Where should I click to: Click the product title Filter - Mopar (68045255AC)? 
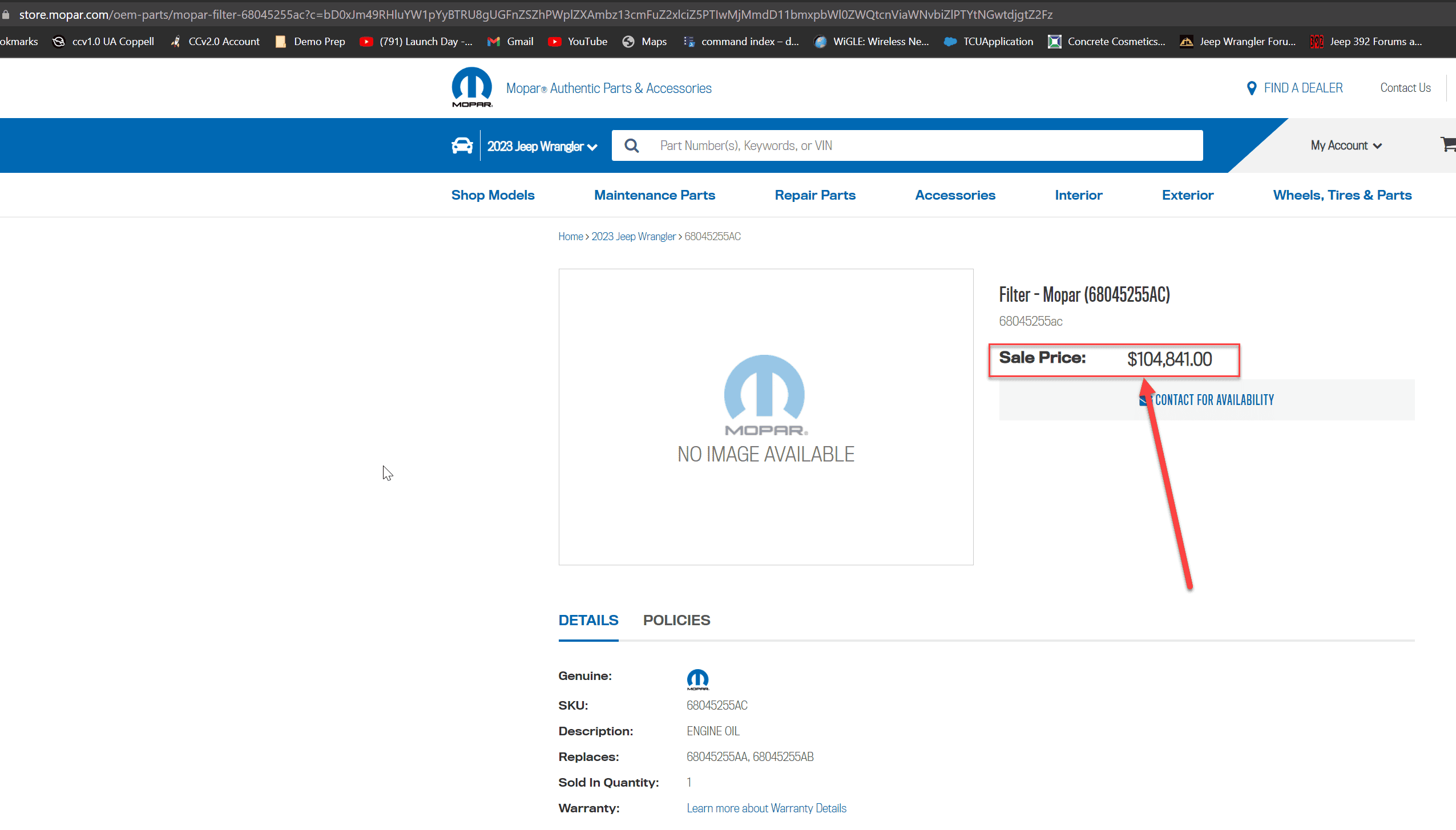pyautogui.click(x=1084, y=295)
